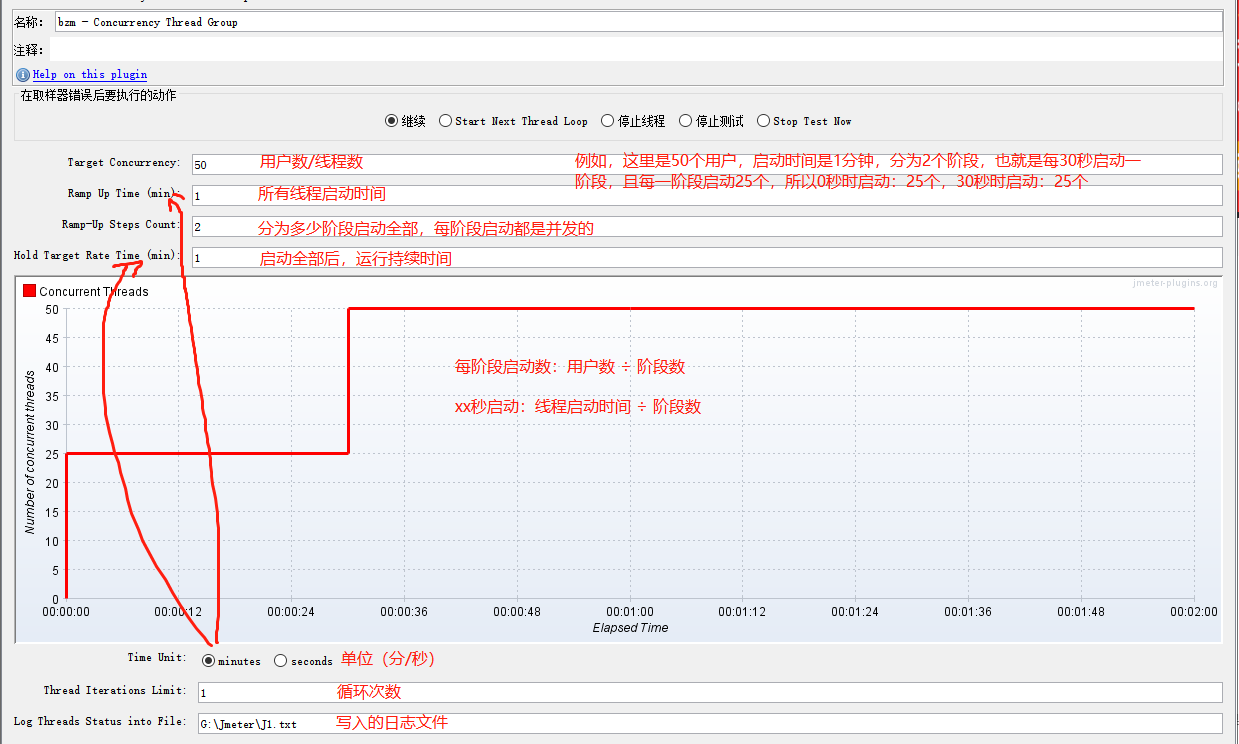Screen dimensions: 1239x744
Task: Focus the Thread Iterations Limit field
Action: coord(710,692)
